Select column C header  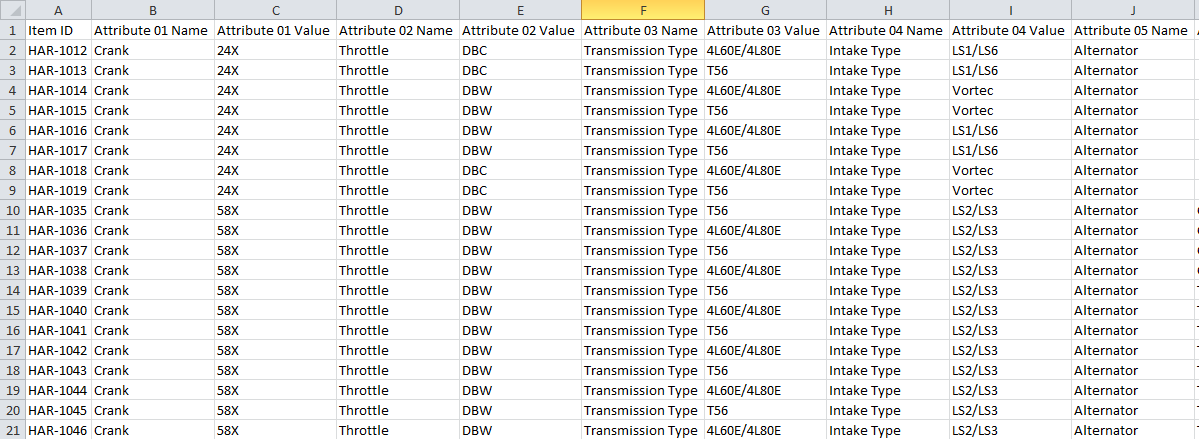(x=275, y=9)
